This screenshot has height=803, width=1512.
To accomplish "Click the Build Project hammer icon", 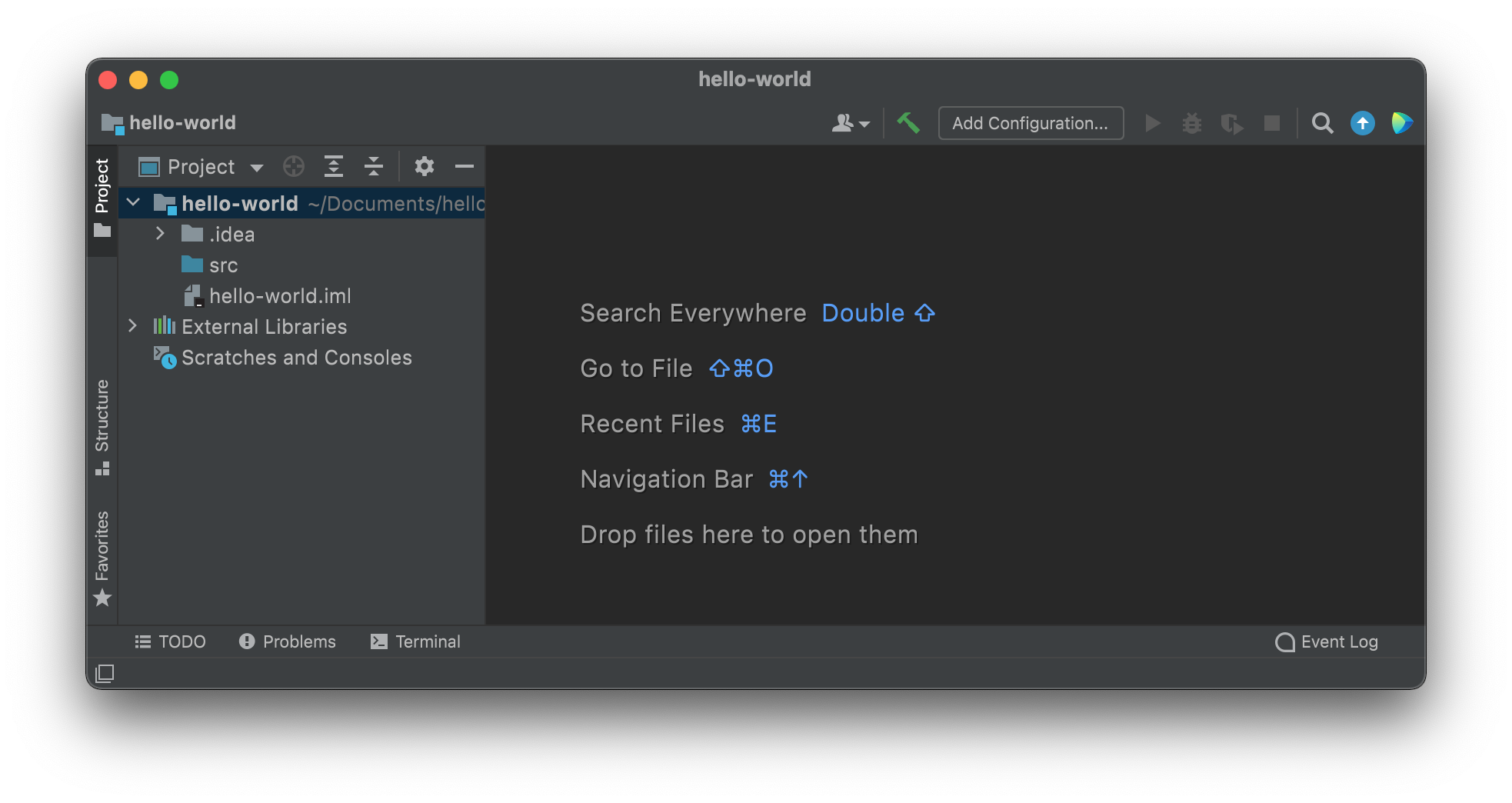I will coord(908,123).
